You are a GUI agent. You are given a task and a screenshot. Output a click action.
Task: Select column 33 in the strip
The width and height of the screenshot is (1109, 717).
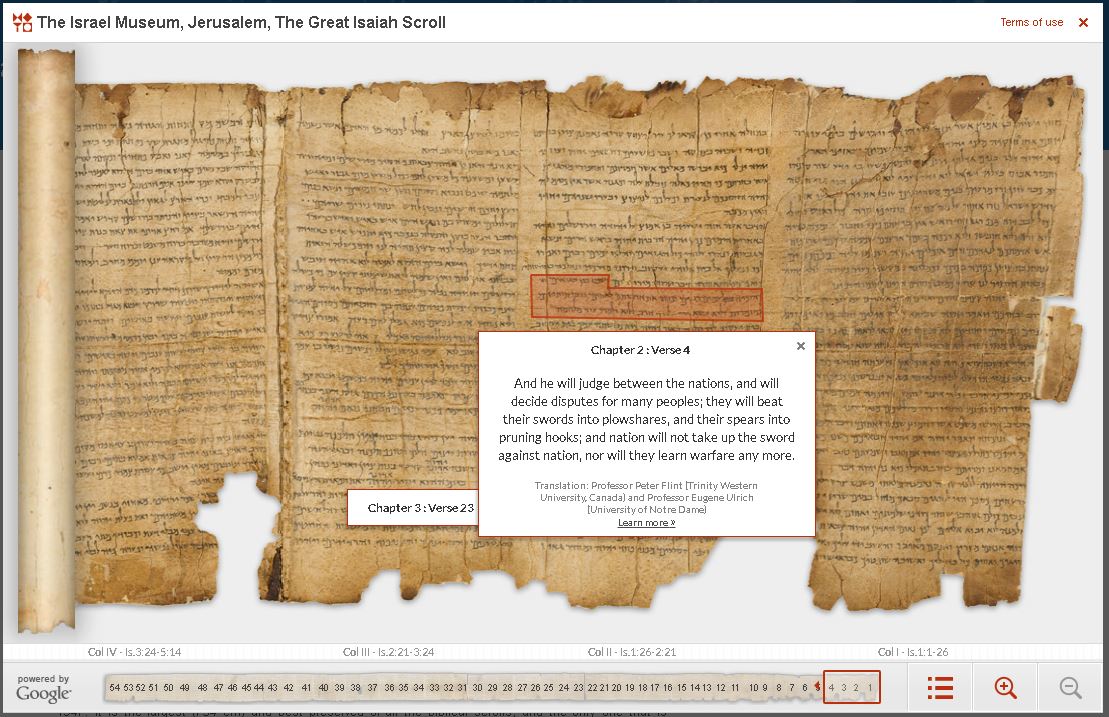434,687
